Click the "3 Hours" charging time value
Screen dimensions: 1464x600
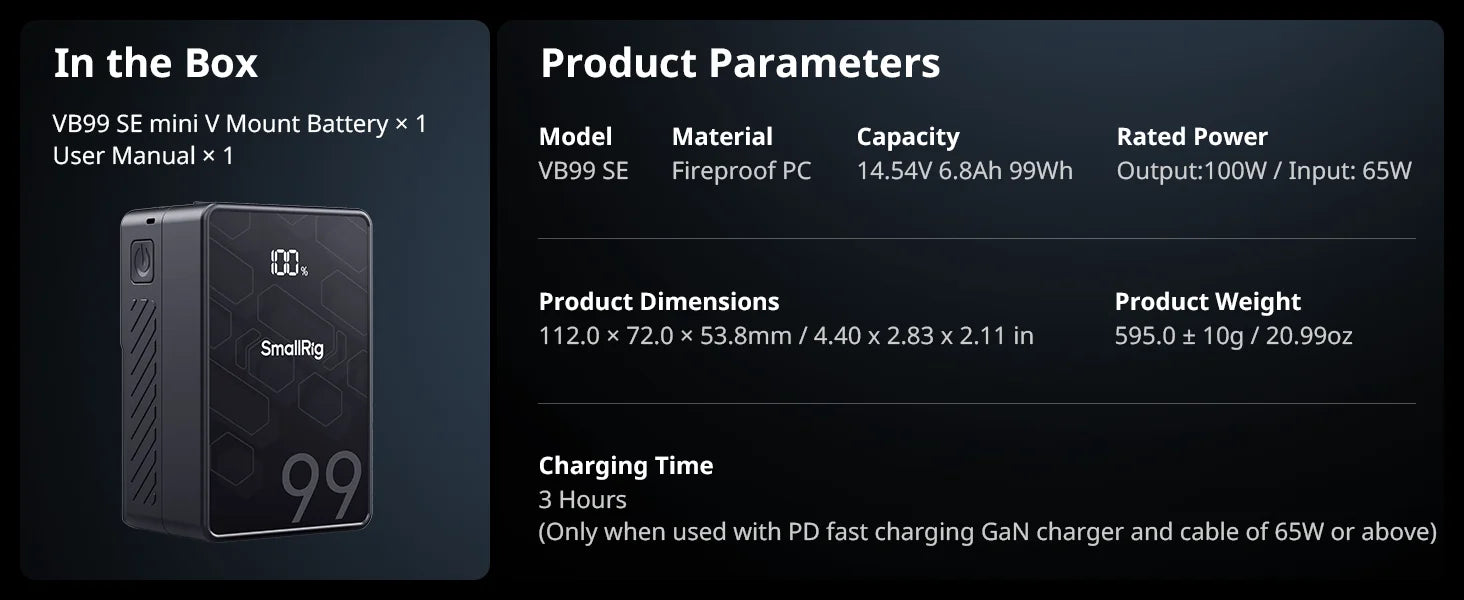[582, 500]
